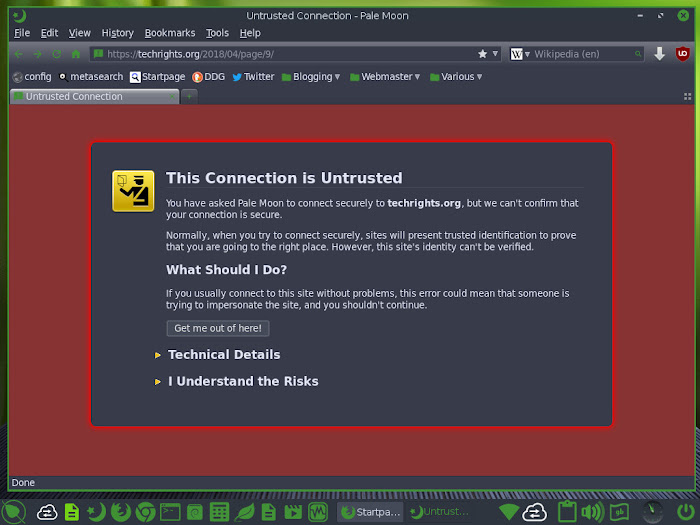Click the forward navigation arrow
The width and height of the screenshot is (700, 525).
[38, 54]
